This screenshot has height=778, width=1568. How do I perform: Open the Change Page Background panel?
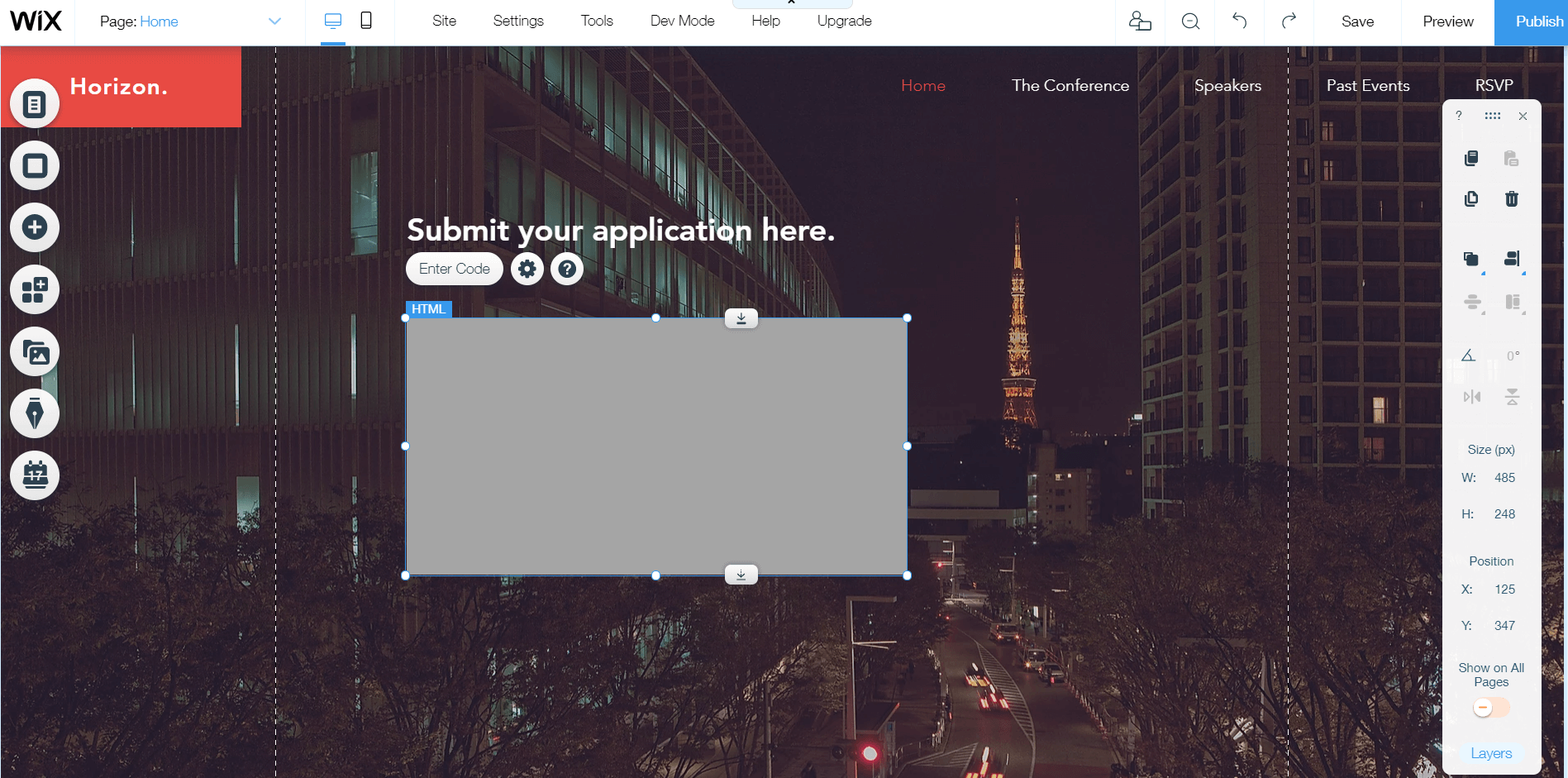tap(34, 165)
